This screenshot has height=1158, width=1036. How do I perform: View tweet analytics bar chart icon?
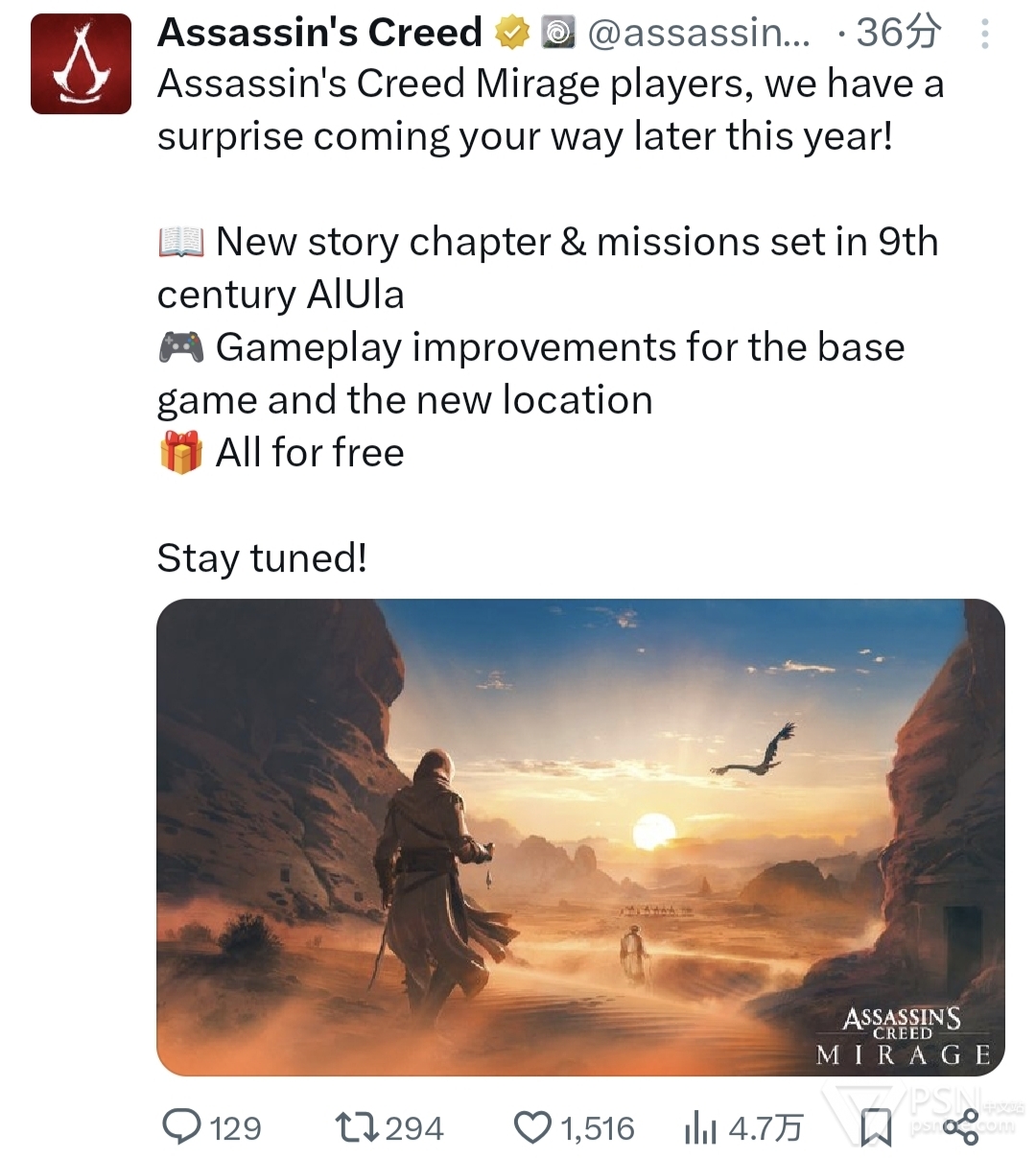[700, 1128]
